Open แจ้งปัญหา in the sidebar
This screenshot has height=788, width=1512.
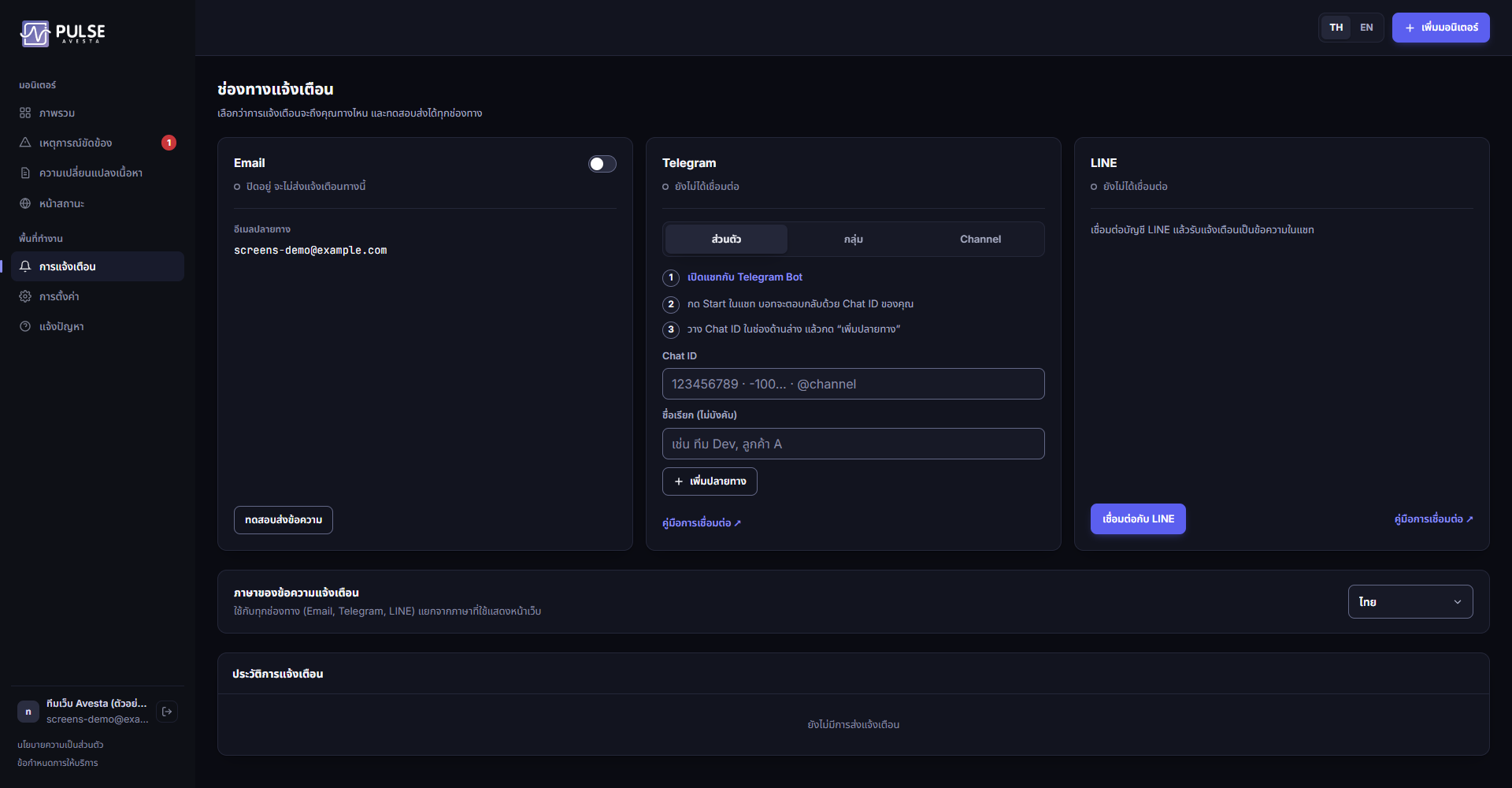click(x=98, y=326)
